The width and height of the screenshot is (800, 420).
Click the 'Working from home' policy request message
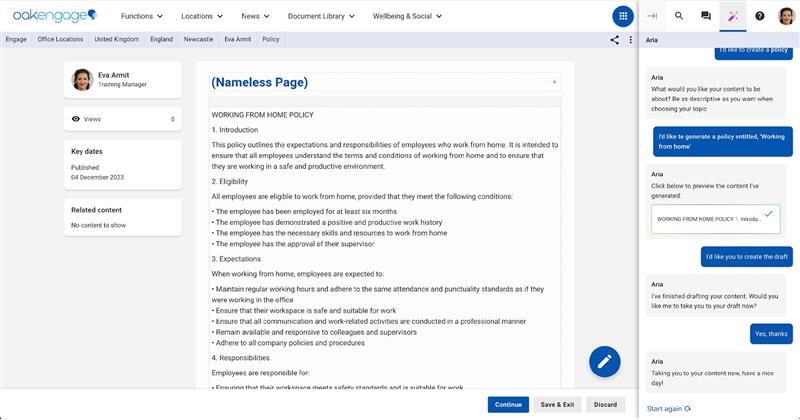[722, 141]
